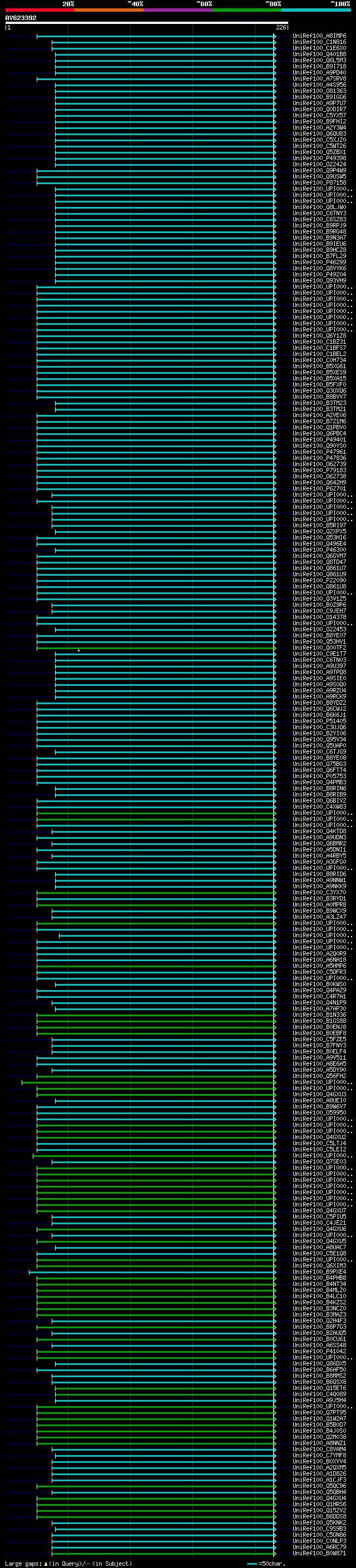Select hit label UniRef100_O22424
356x1568 pixels.
pos(319,164)
